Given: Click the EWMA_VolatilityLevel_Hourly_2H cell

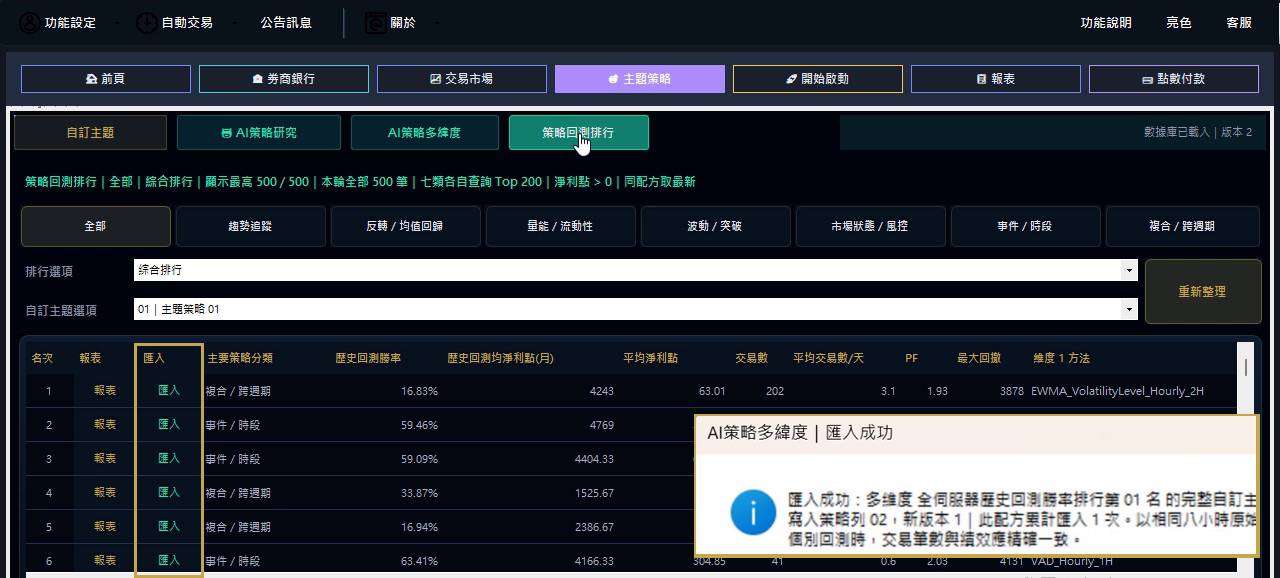Looking at the screenshot, I should [1117, 391].
